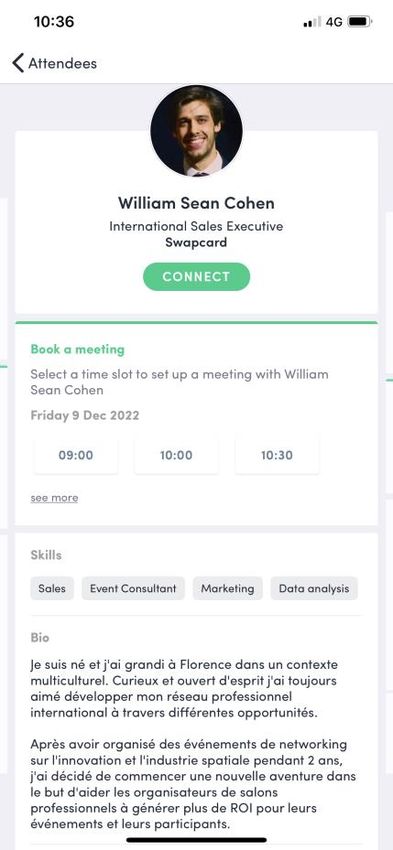The height and width of the screenshot is (850, 393).
Task: Pick the 10:30 meeting slot
Action: (x=276, y=455)
